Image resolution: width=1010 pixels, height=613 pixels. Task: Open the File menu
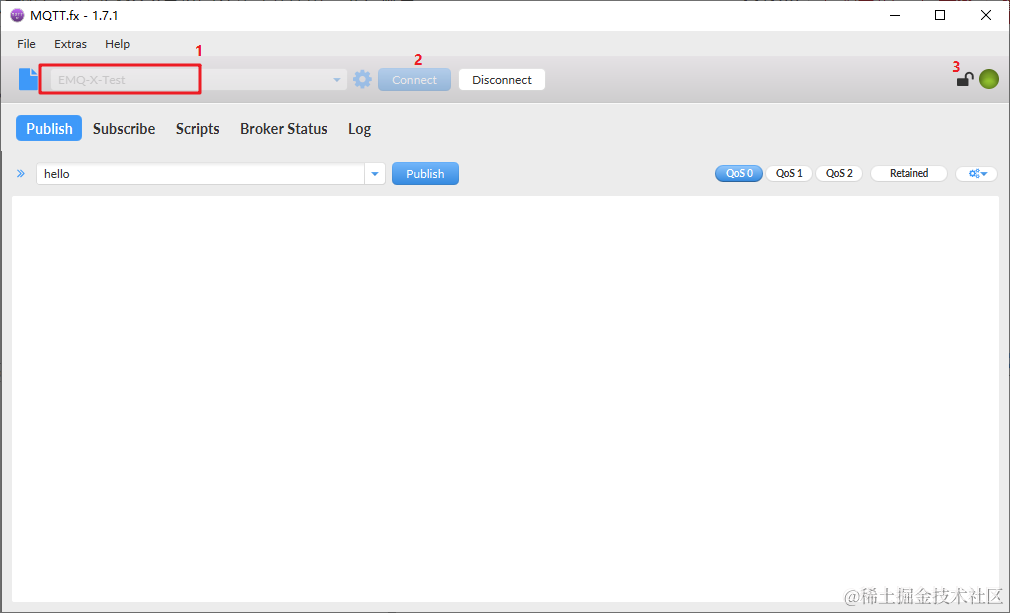click(26, 44)
